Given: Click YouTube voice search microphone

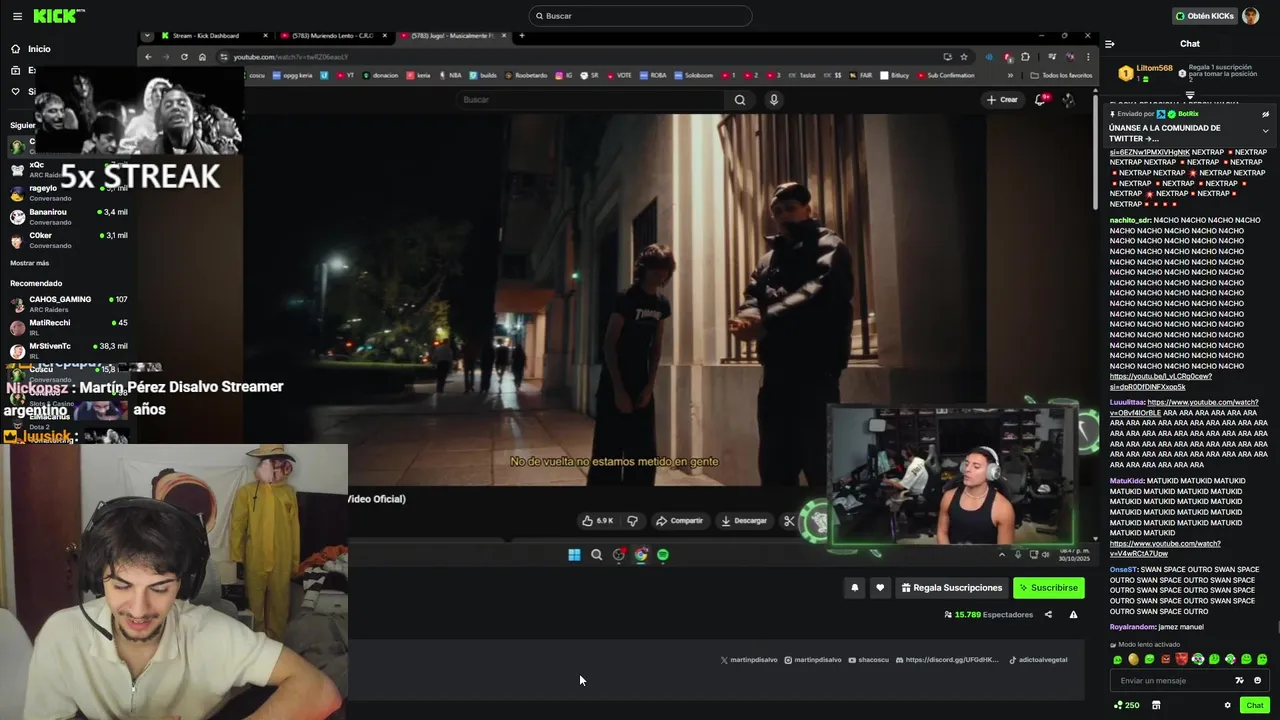Looking at the screenshot, I should tap(773, 100).
